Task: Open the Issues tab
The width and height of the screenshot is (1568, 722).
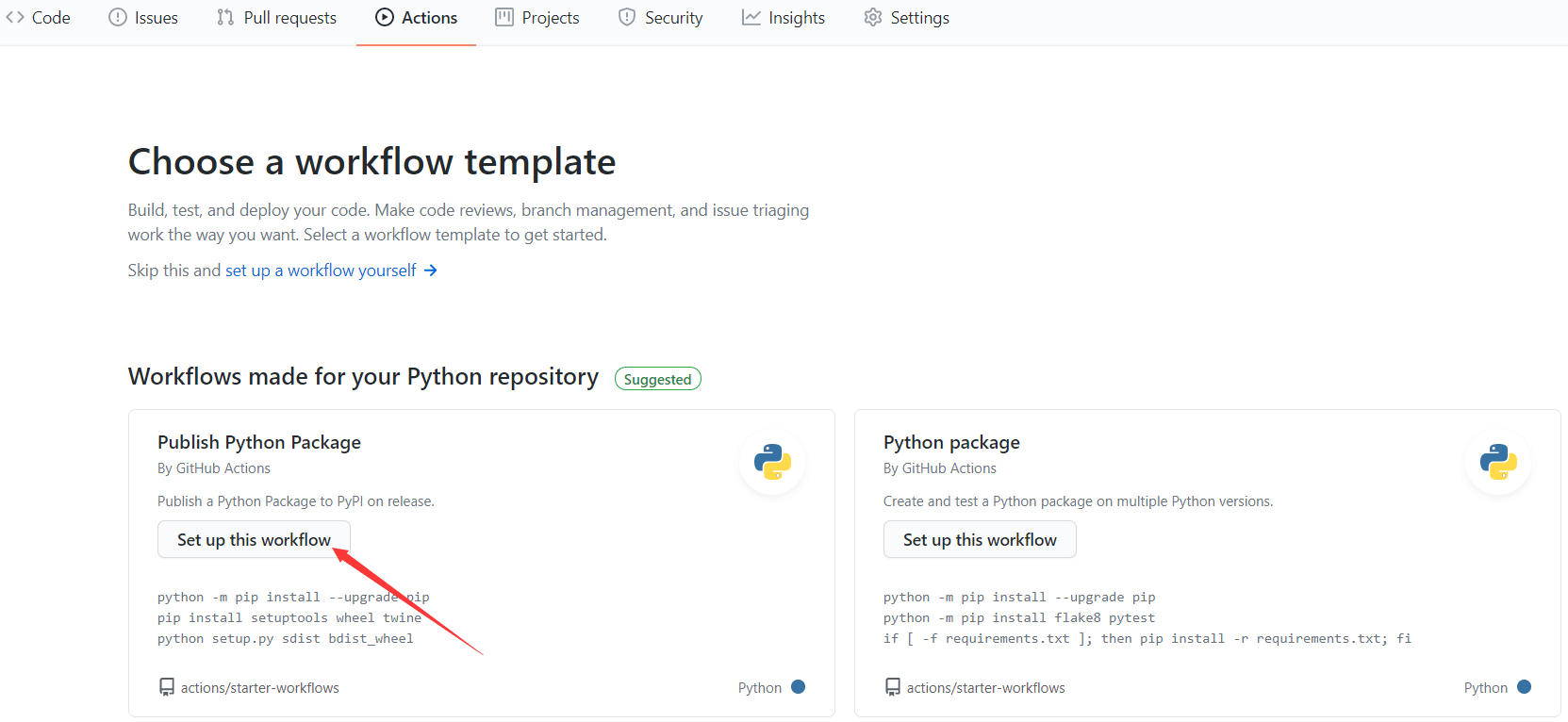Action: [x=143, y=18]
